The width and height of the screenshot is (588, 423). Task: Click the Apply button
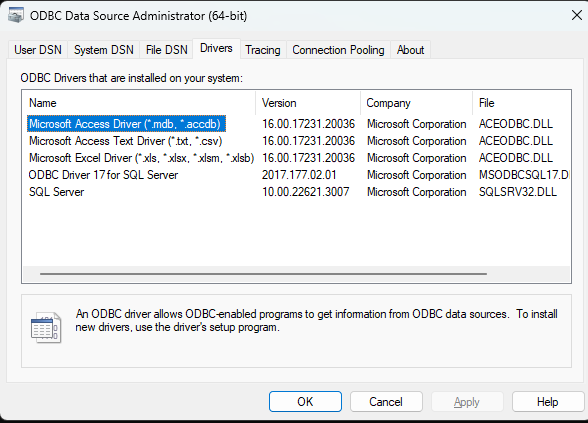coord(467,402)
